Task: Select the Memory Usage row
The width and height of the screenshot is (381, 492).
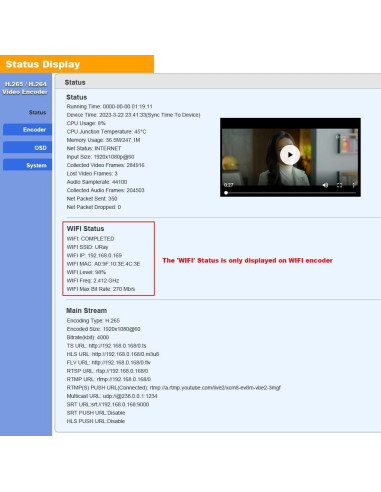Action: [x=103, y=140]
